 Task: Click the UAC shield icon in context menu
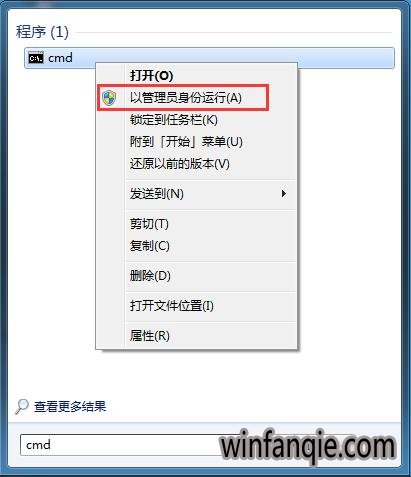click(109, 98)
